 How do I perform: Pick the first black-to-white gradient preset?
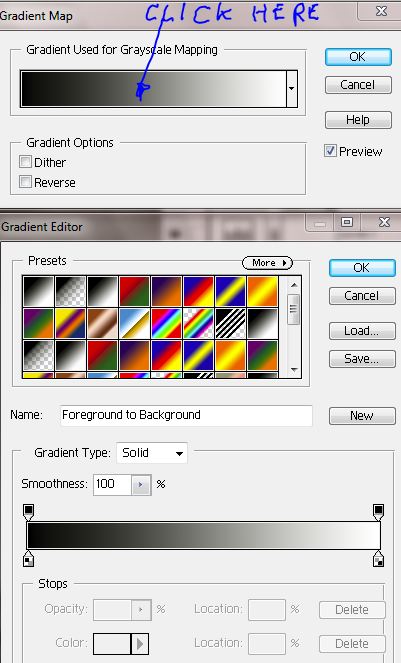click(x=38, y=291)
